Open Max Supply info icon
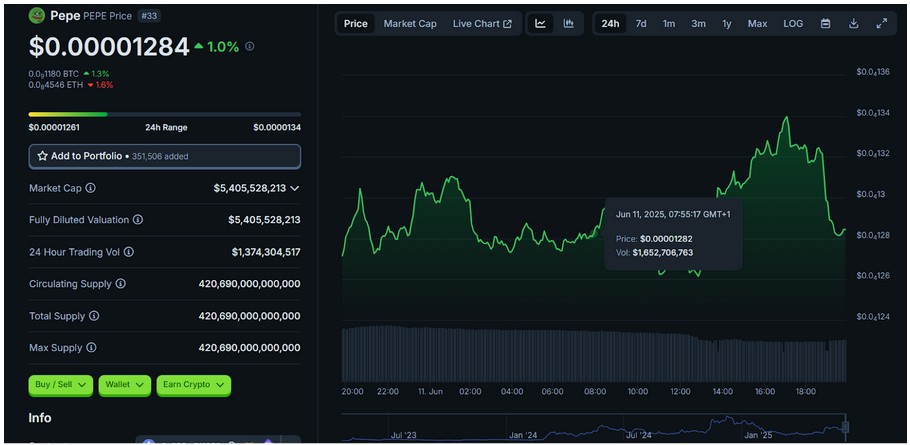910x445 pixels. pyautogui.click(x=91, y=348)
